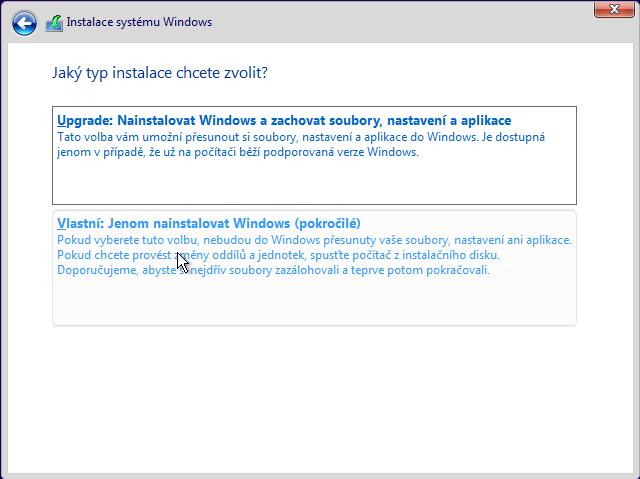This screenshot has width=640, height=479.
Task: Choose 'Vlastní: Jenom nainstalovat Windows (pokročilé)'
Action: (208, 223)
